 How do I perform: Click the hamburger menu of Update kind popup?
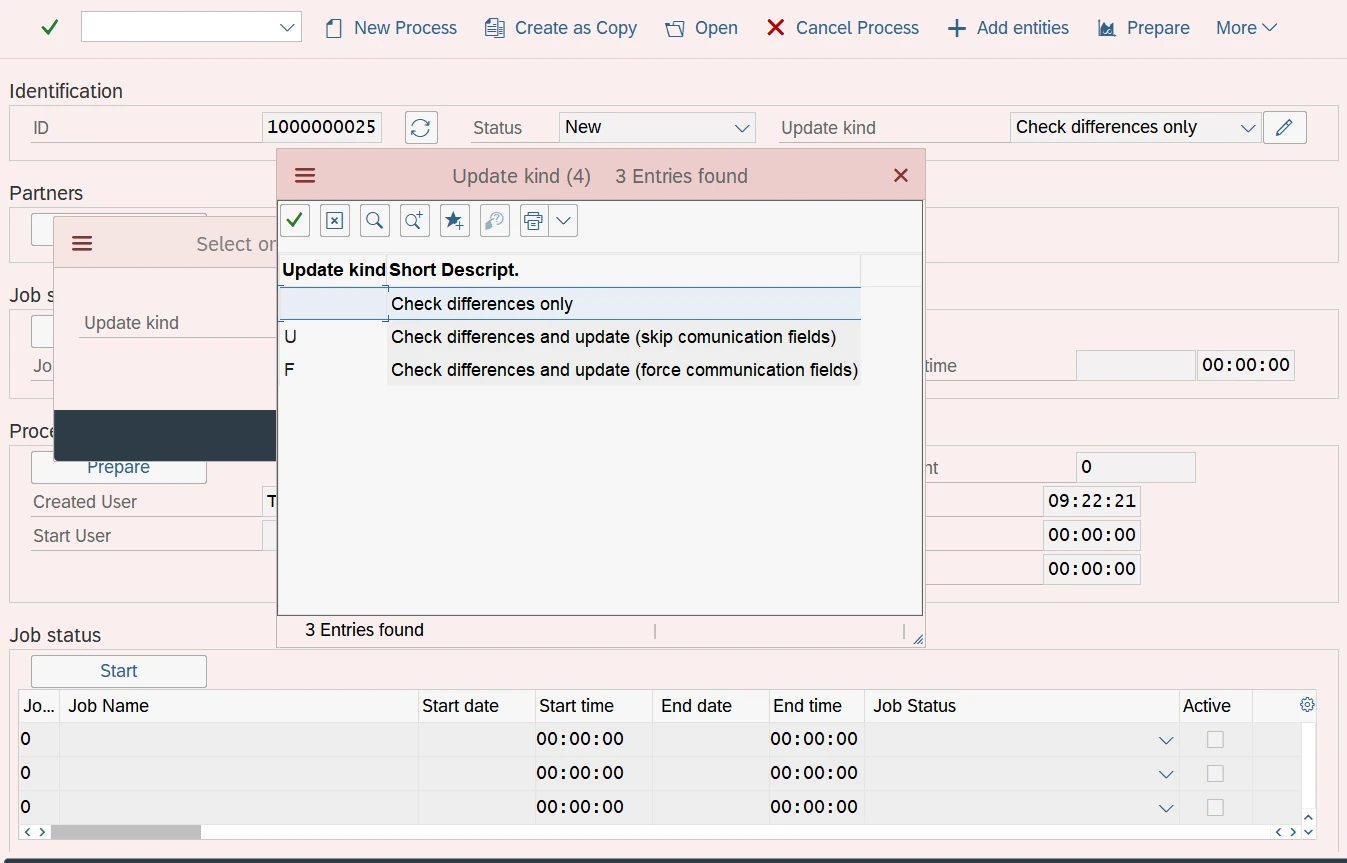pyautogui.click(x=305, y=176)
